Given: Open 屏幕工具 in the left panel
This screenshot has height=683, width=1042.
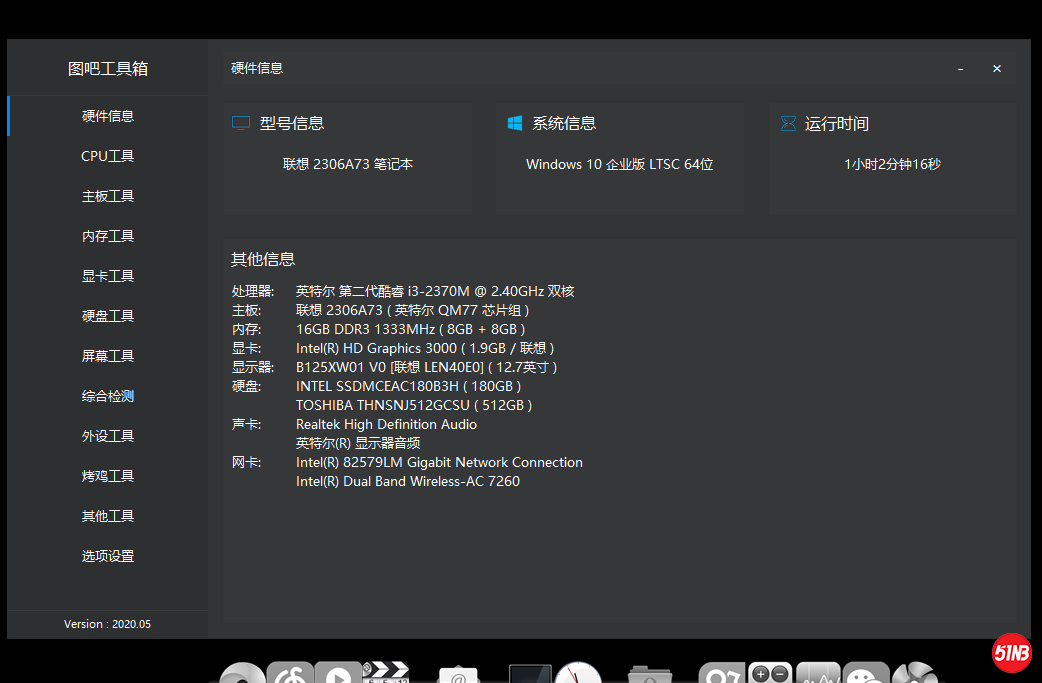Looking at the screenshot, I should [x=108, y=356].
